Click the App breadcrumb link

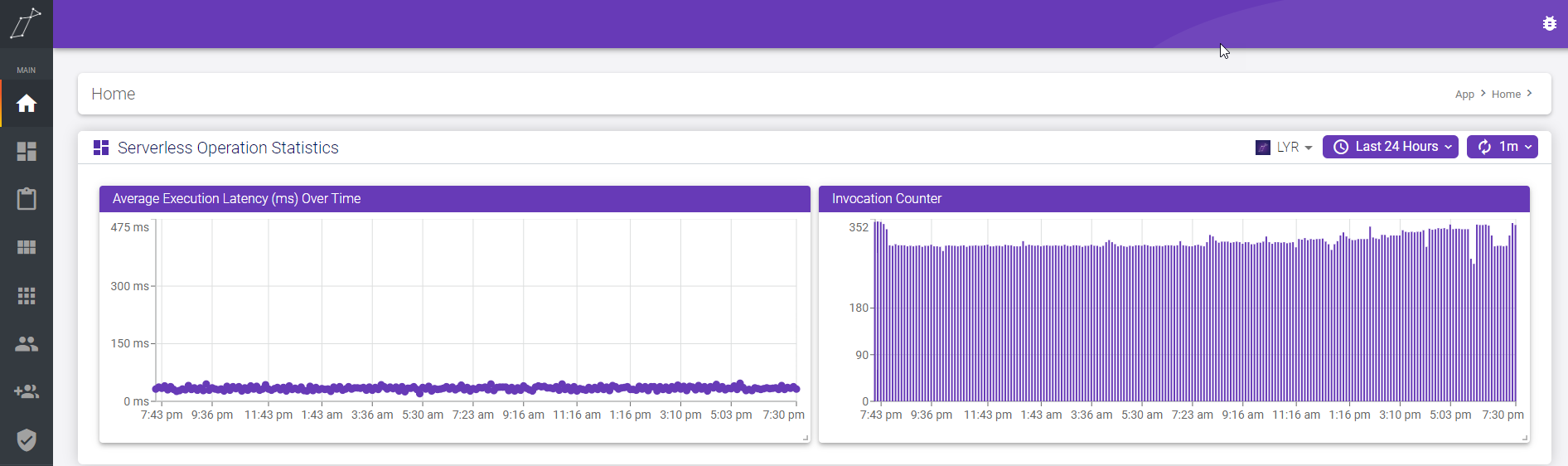[1464, 95]
